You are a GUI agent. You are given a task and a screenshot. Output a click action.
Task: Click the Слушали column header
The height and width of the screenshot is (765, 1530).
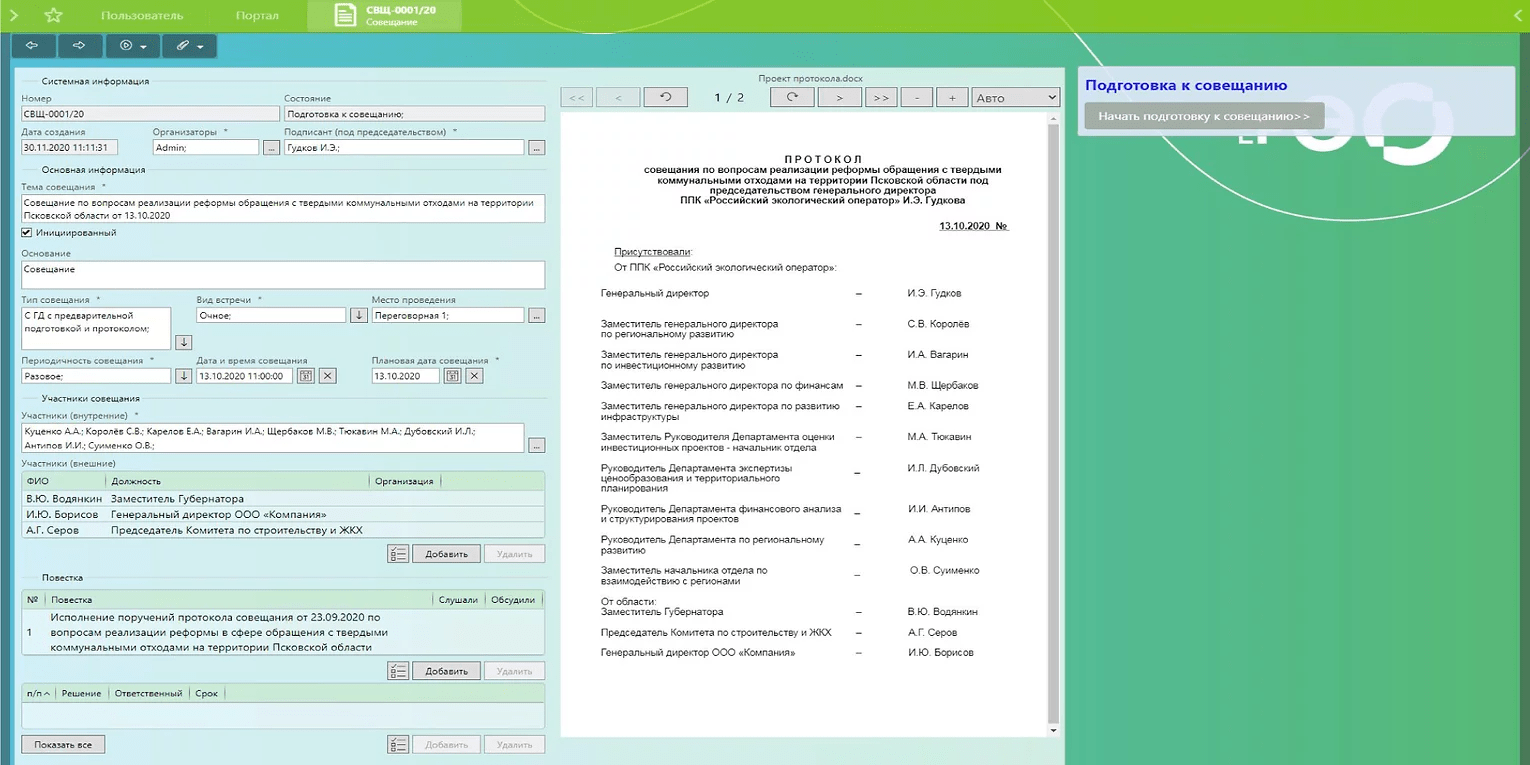(x=458, y=600)
